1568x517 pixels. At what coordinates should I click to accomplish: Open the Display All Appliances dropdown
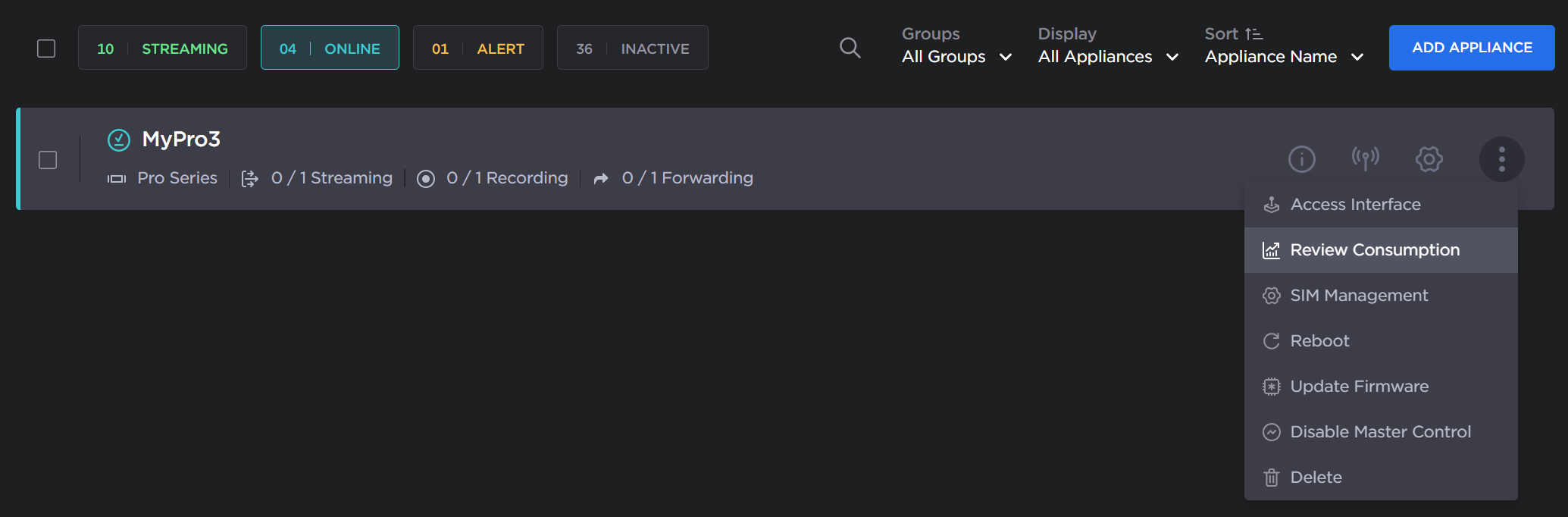pyautogui.click(x=1108, y=57)
